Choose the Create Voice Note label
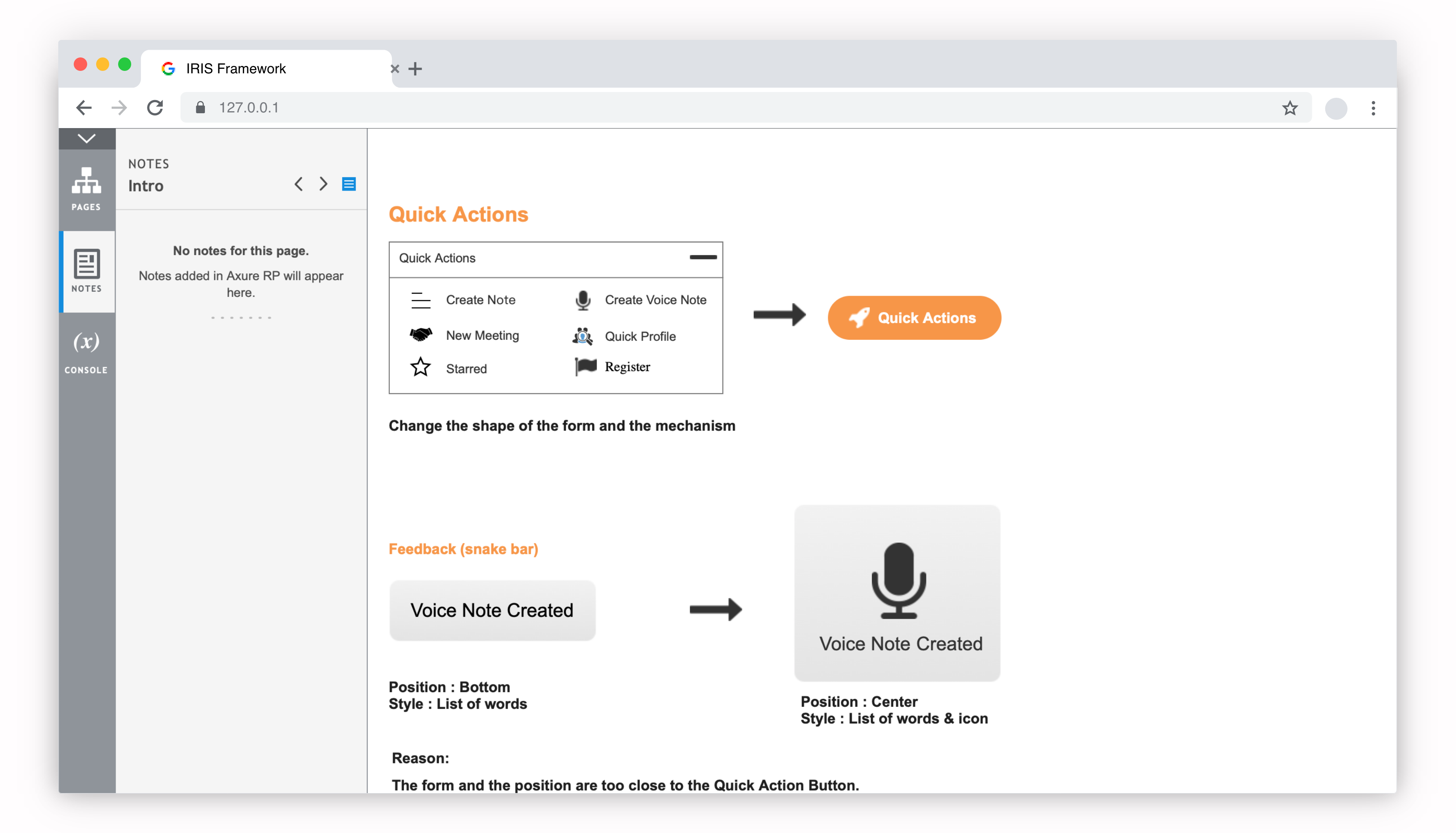1456x833 pixels. pos(655,300)
